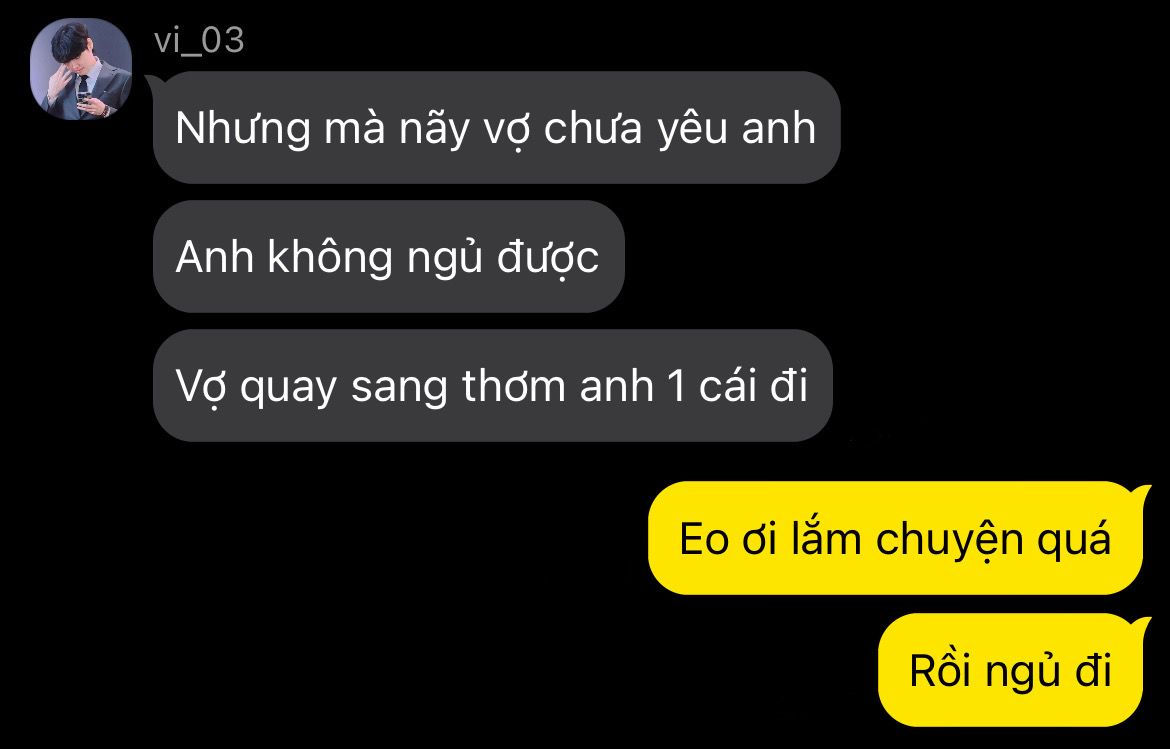Open vi_03's profile picture avatar
Screen dimensions: 1170x749
click(x=81, y=69)
